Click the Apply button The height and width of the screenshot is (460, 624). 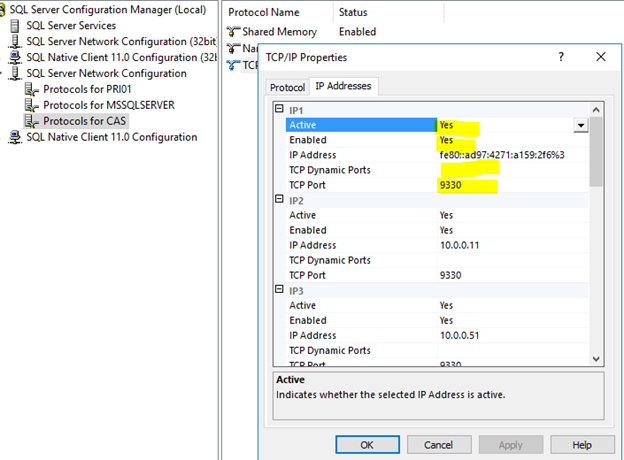(511, 444)
